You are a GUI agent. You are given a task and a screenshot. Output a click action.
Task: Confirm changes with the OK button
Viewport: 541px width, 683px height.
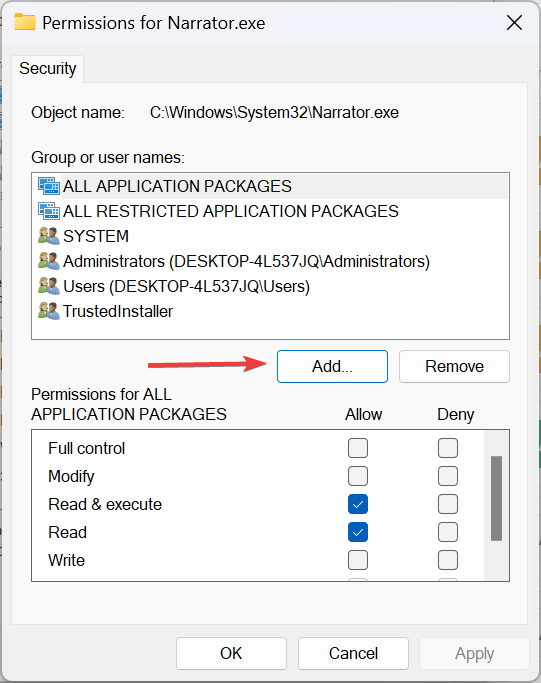tap(231, 653)
